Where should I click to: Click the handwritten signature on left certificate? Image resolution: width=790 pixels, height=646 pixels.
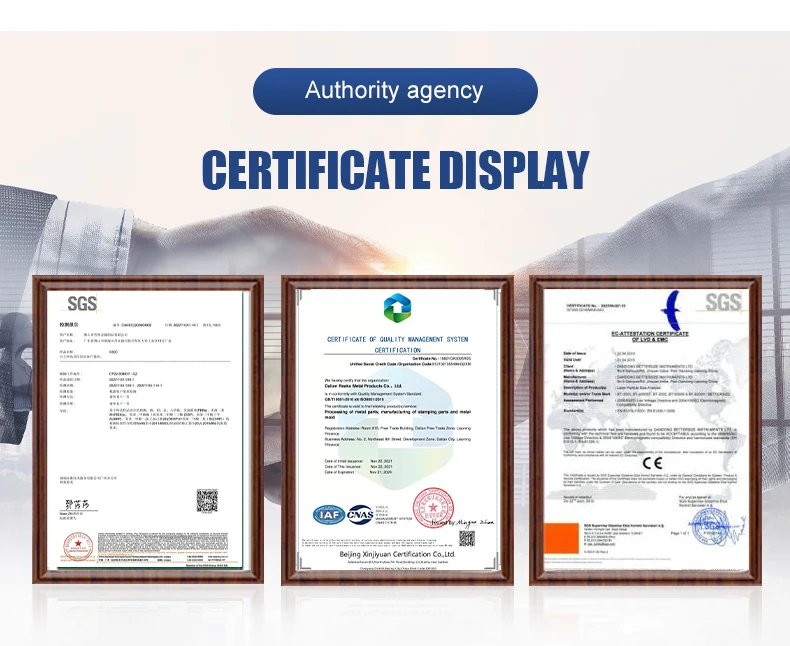[x=77, y=504]
